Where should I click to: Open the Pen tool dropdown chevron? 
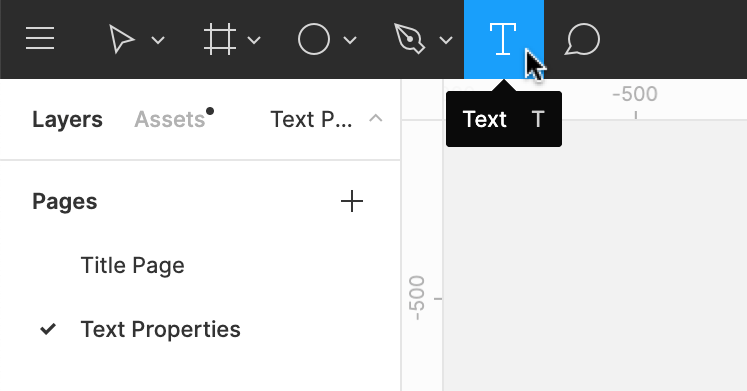446,40
